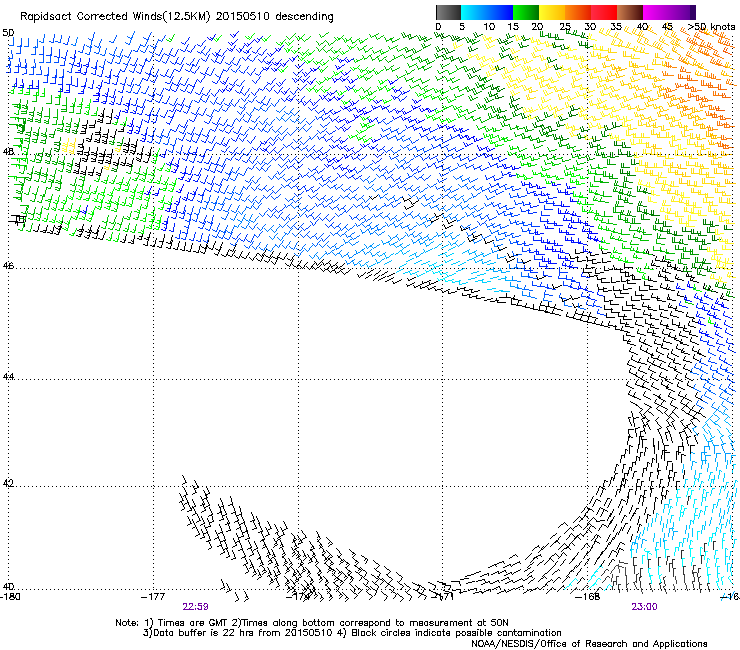This screenshot has height=650, width=740.
Task: Click the magenta 40-45 knots legend swatch
Action: (656, 12)
